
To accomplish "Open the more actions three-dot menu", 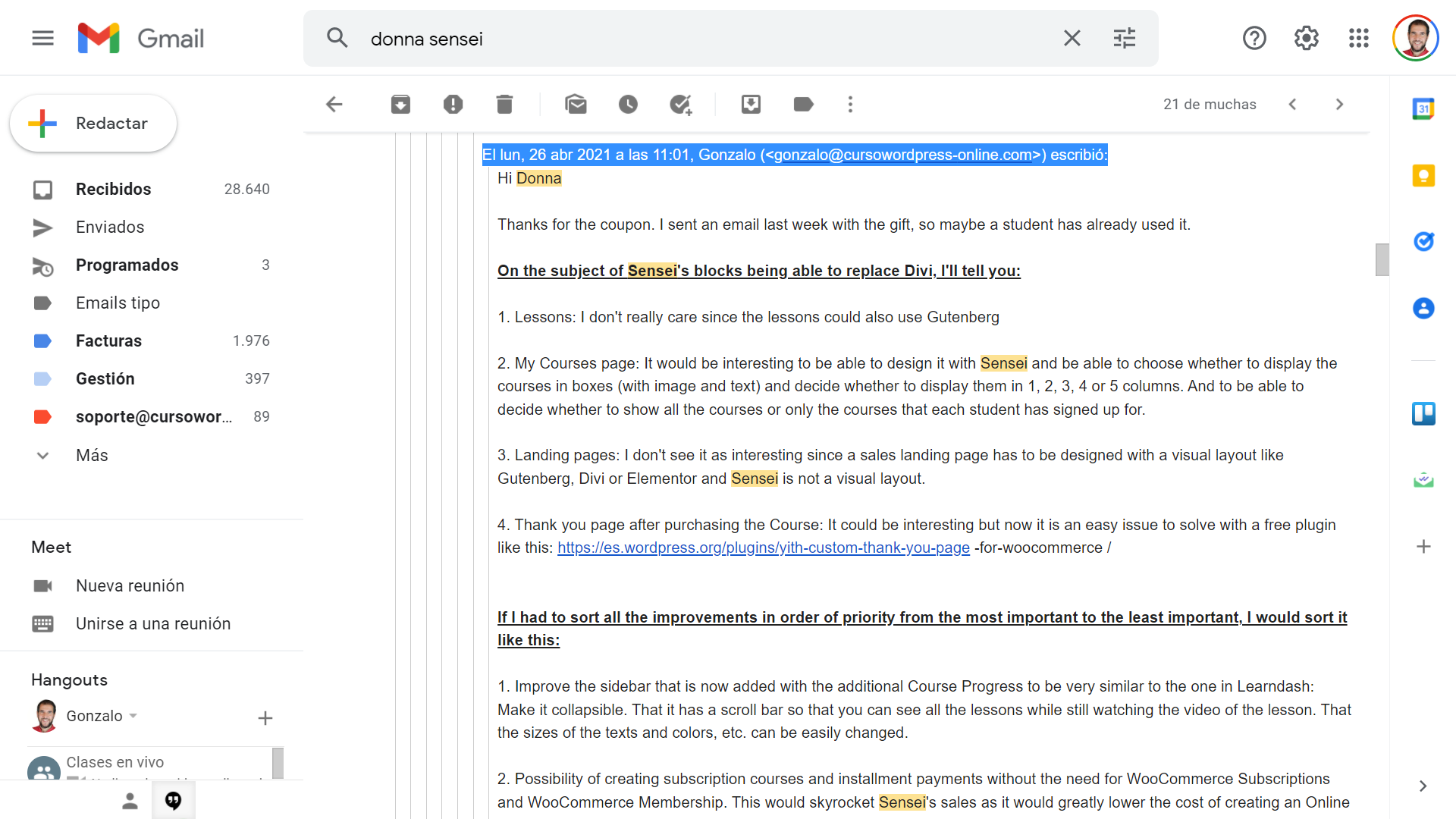I will click(850, 104).
